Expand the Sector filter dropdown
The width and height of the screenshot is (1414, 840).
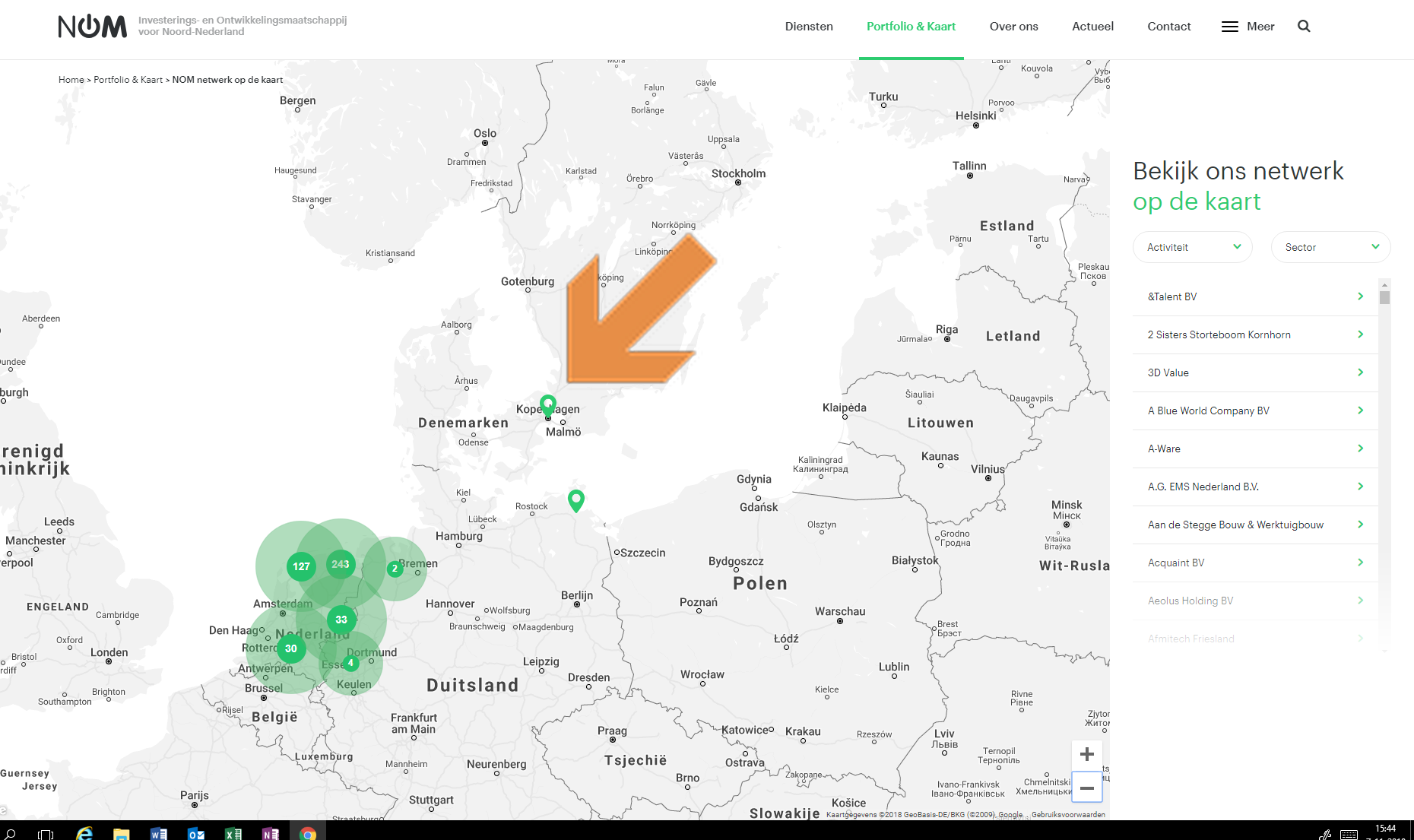click(1330, 247)
